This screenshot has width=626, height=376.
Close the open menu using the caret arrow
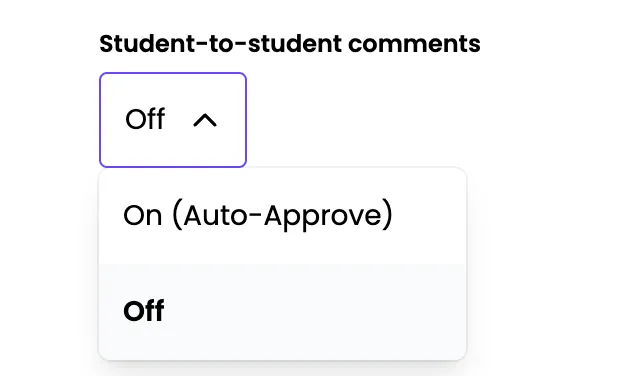[x=205, y=120]
